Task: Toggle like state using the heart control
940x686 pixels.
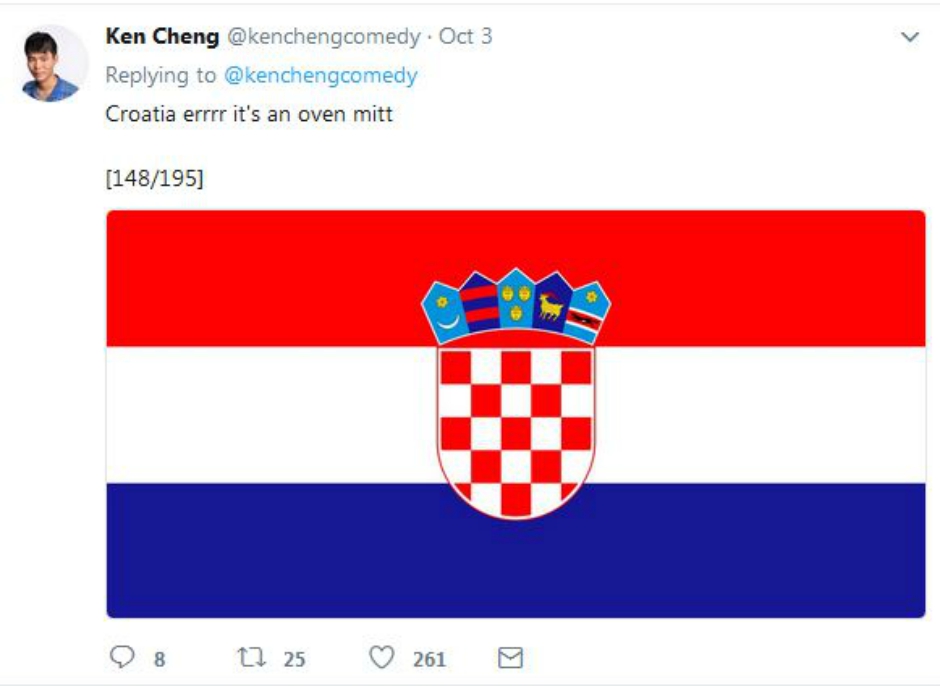Action: coord(381,657)
